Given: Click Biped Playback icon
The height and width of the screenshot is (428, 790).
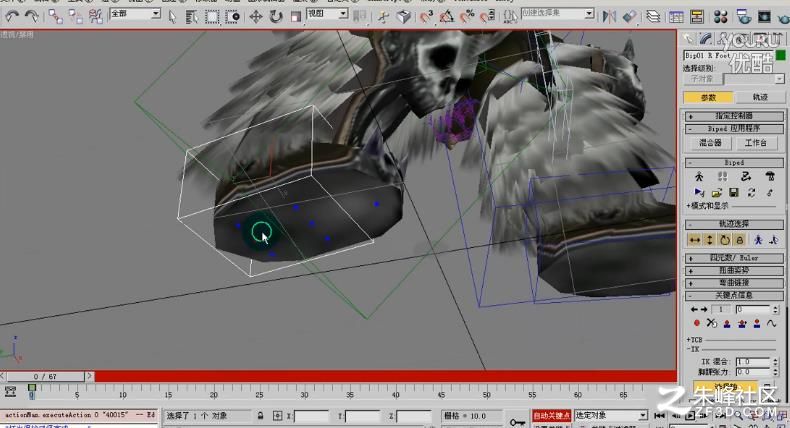Looking at the screenshot, I should [699, 193].
